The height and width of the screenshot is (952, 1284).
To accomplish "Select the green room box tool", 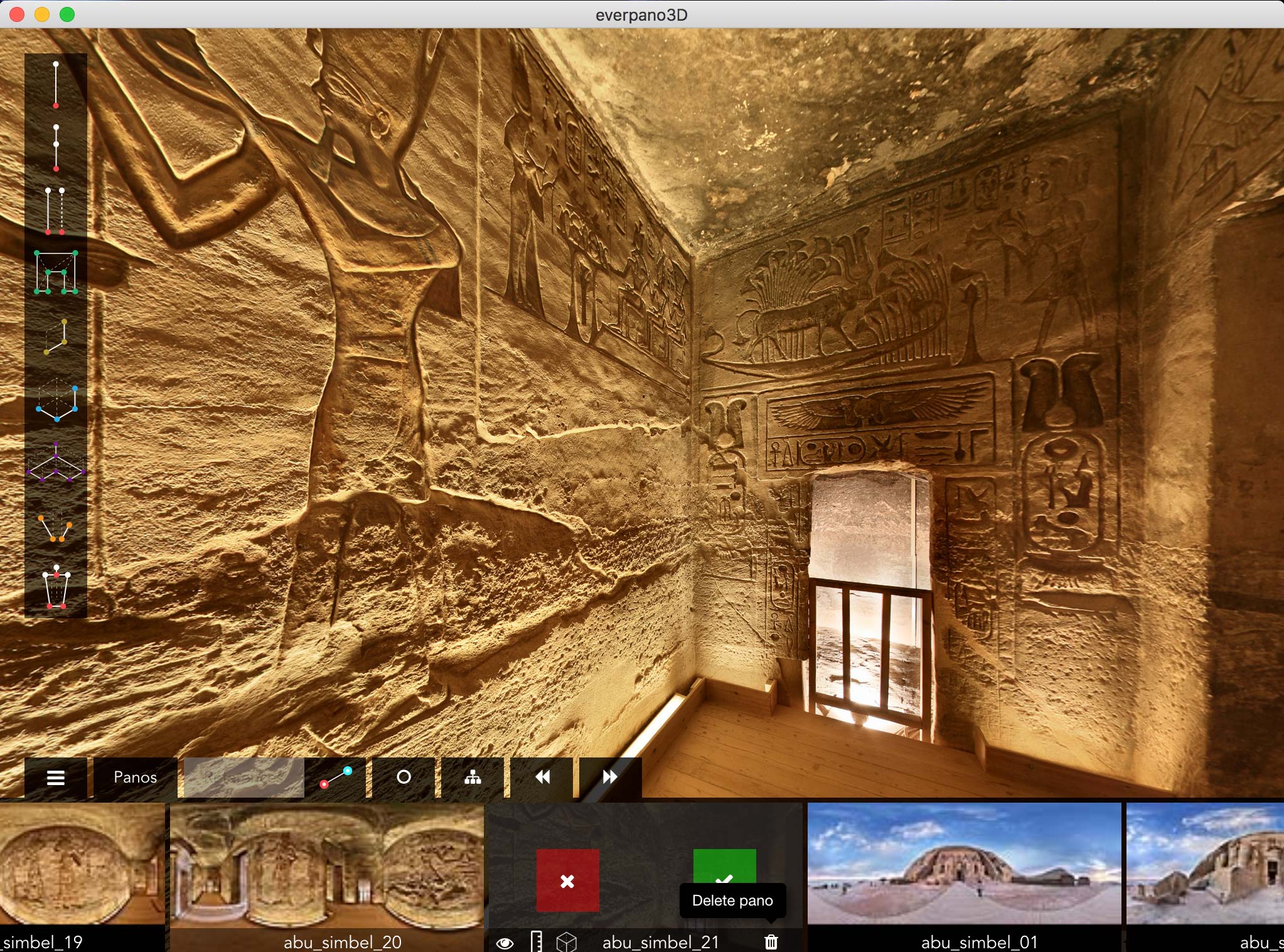I will [x=56, y=272].
